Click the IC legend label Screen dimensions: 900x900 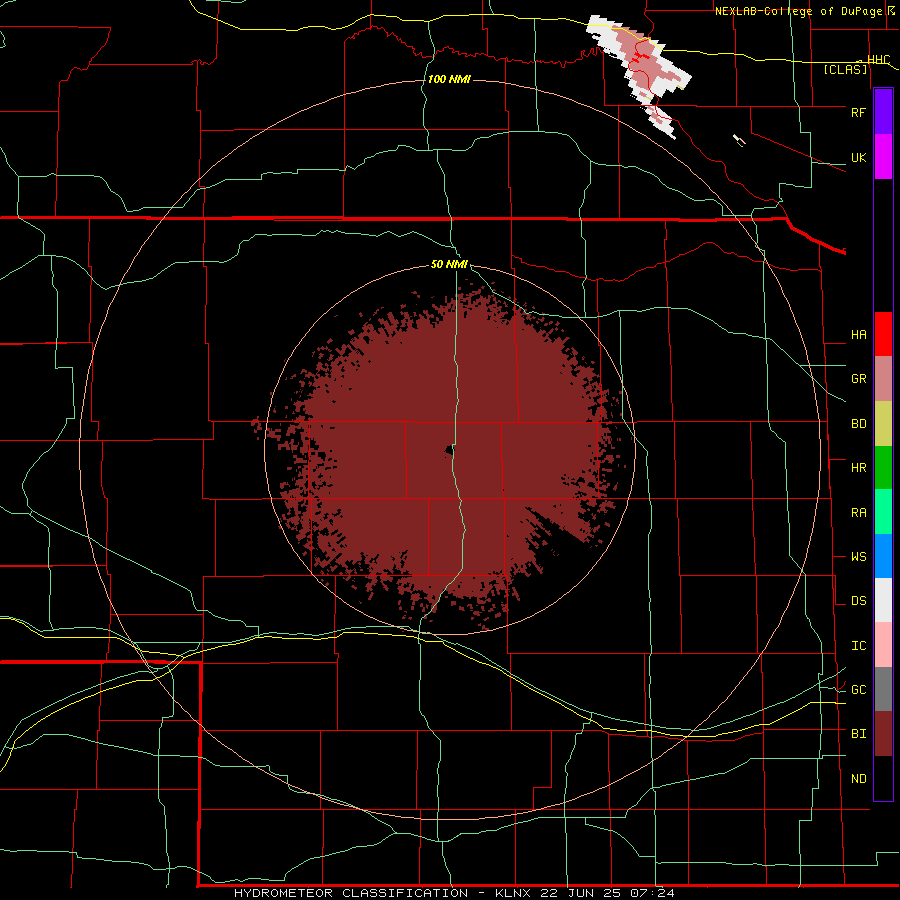(x=858, y=646)
